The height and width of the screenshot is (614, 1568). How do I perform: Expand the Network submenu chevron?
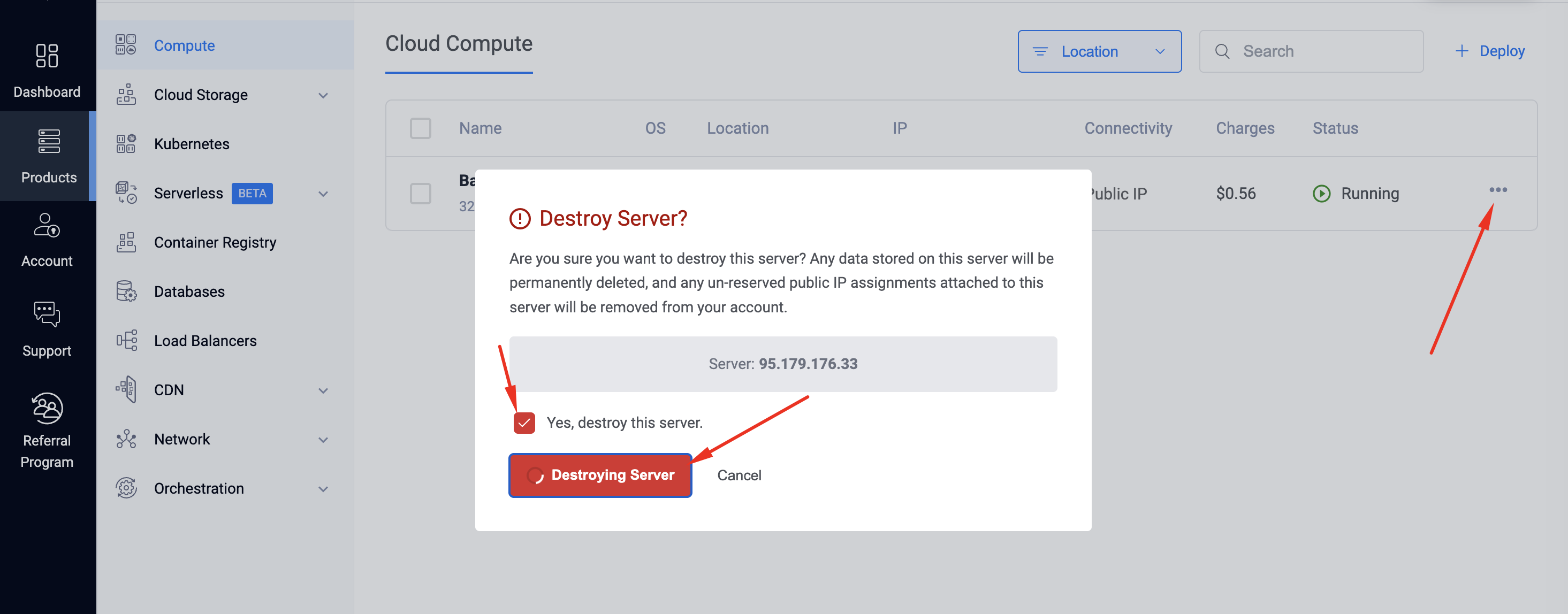coord(323,440)
